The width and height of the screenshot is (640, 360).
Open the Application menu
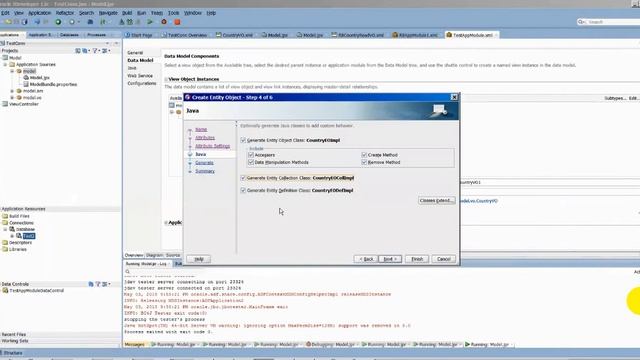40,13
